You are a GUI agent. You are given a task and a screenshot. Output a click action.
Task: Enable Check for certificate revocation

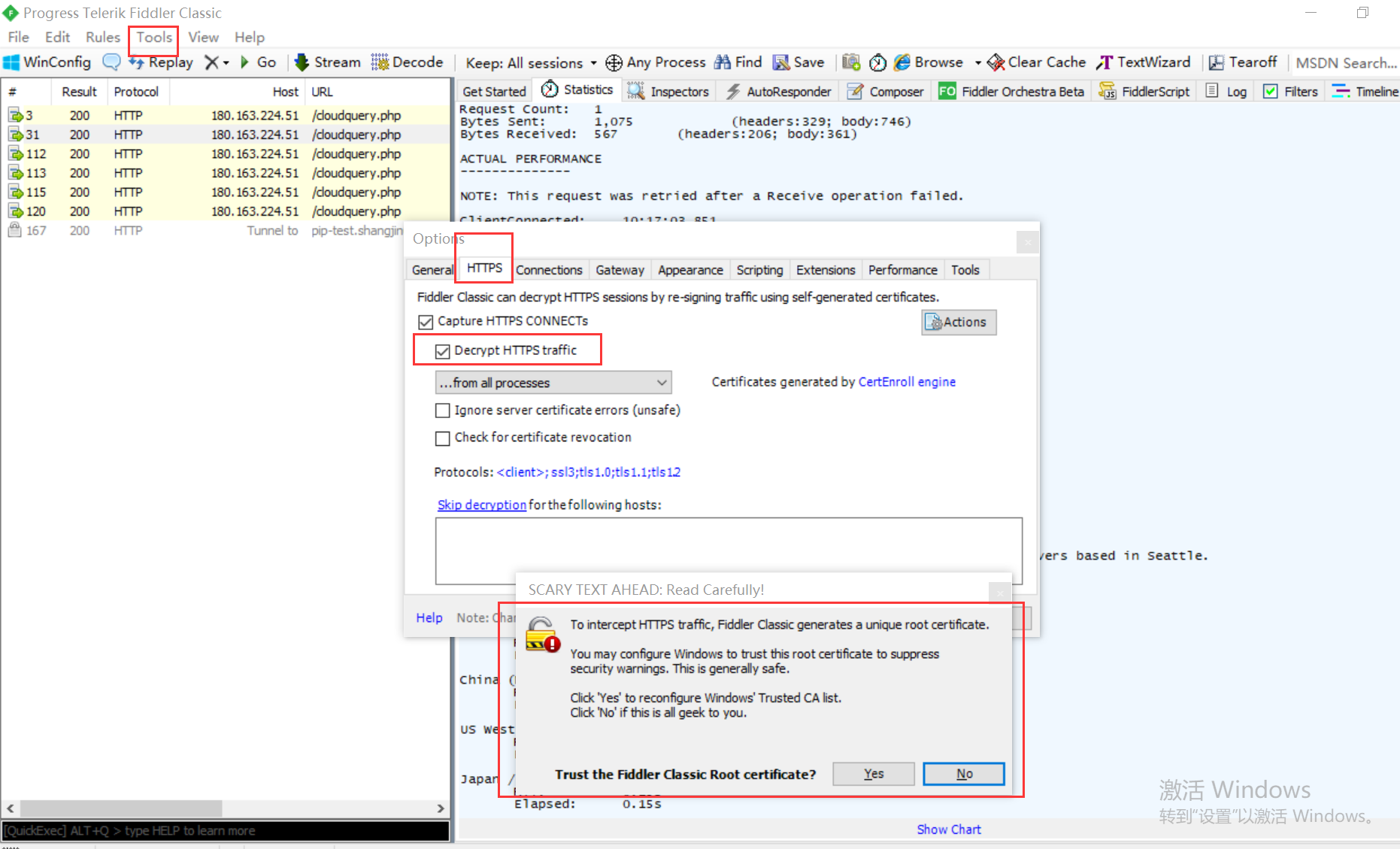click(x=443, y=438)
